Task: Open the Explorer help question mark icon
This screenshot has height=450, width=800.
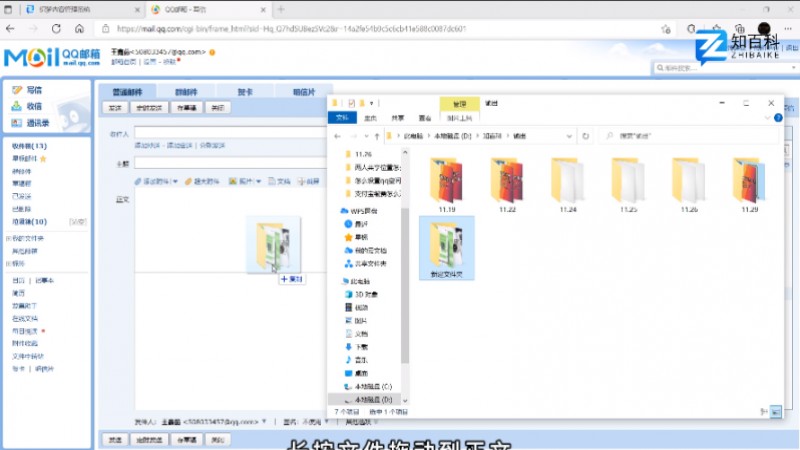Action: click(x=778, y=118)
